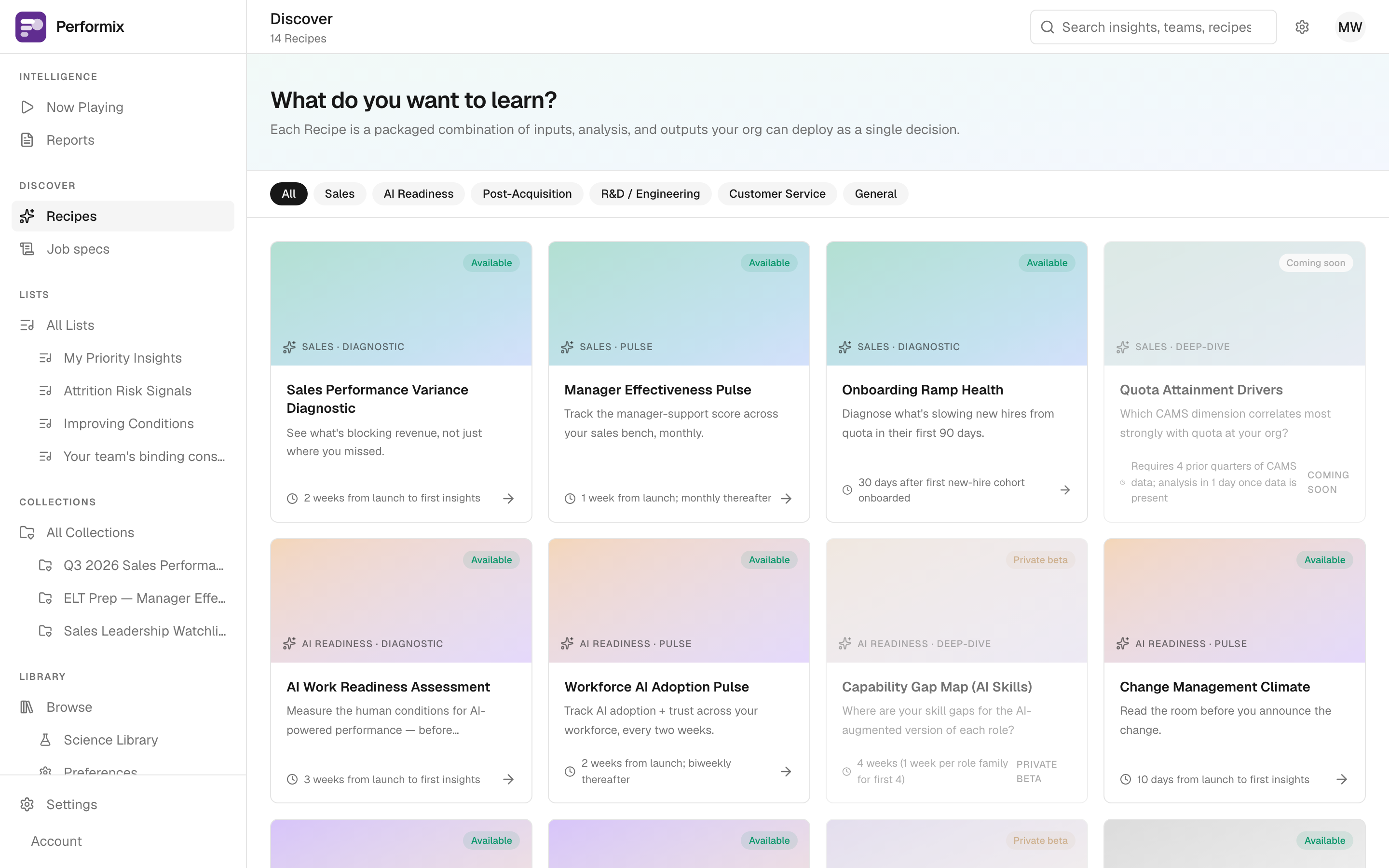Click the Now Playing play icon

click(27, 108)
